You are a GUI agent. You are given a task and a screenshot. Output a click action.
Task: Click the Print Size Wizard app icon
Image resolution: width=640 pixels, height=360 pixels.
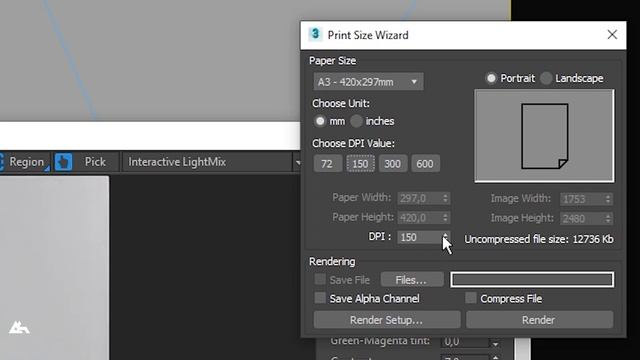(315, 34)
